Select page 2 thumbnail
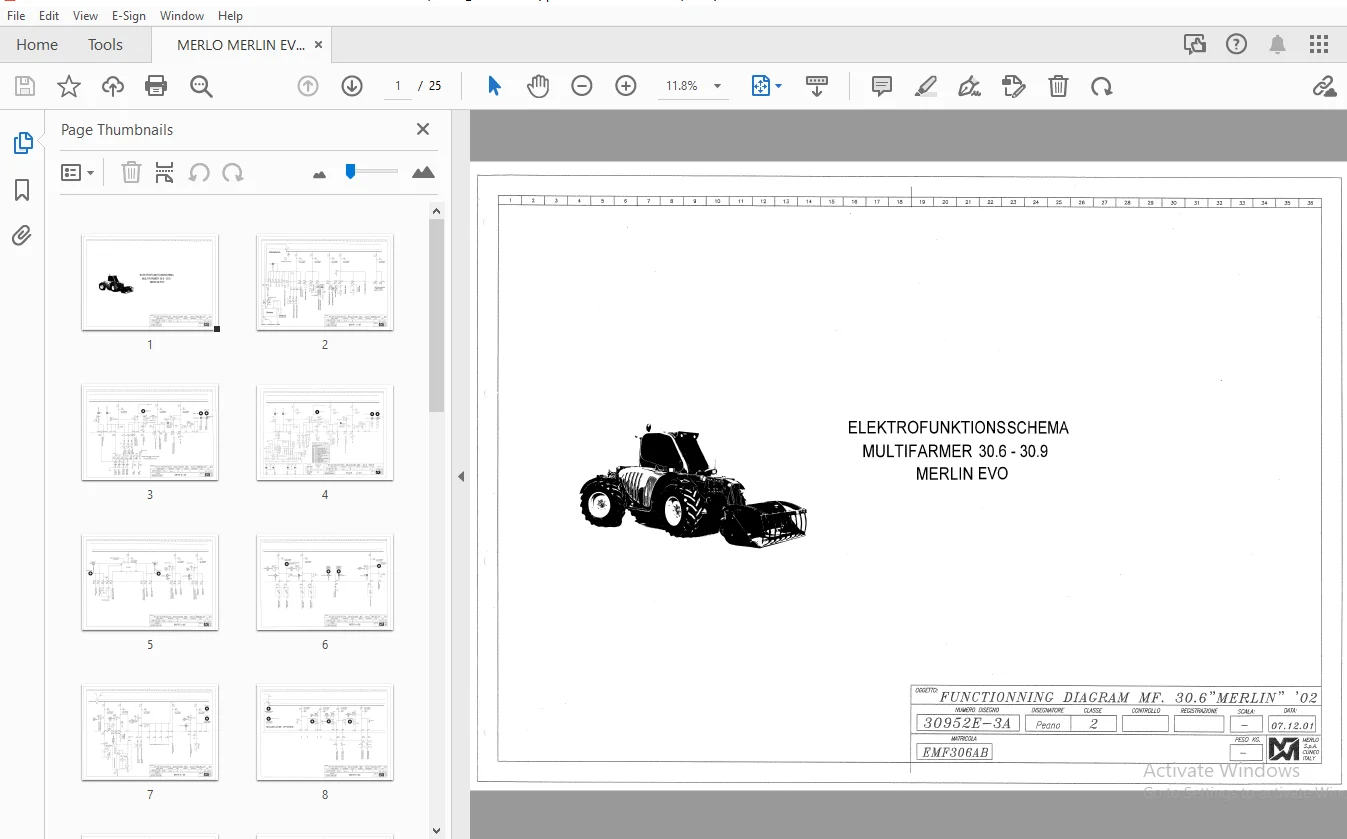The height and width of the screenshot is (839, 1347). click(x=325, y=283)
